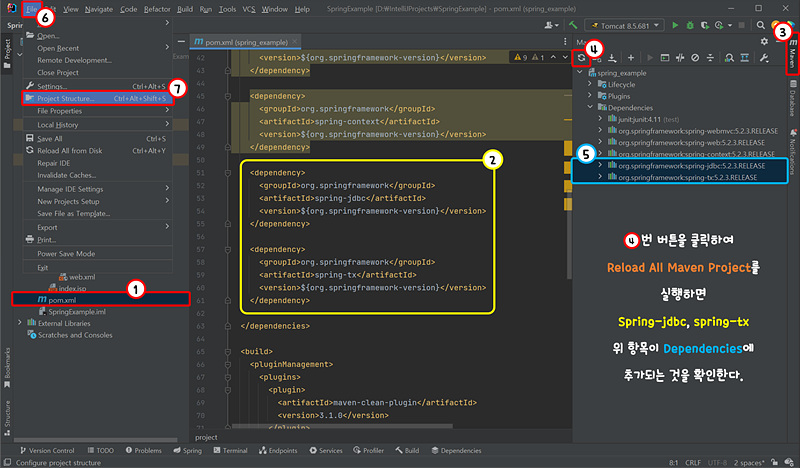Image resolution: width=800 pixels, height=468 pixels.
Task: Open the Problems tool window
Action: [x=143, y=450]
